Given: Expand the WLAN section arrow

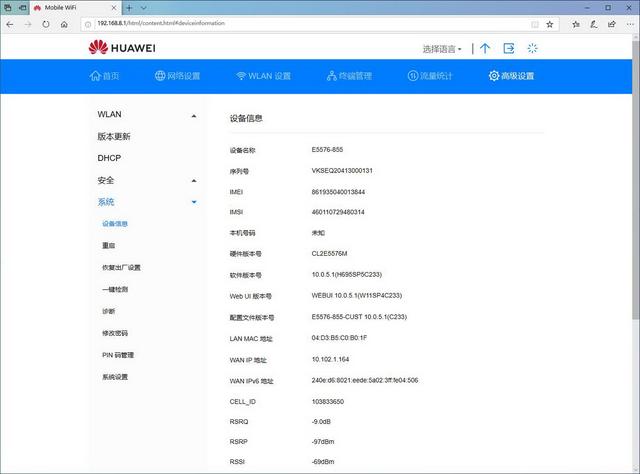Looking at the screenshot, I should coord(194,116).
